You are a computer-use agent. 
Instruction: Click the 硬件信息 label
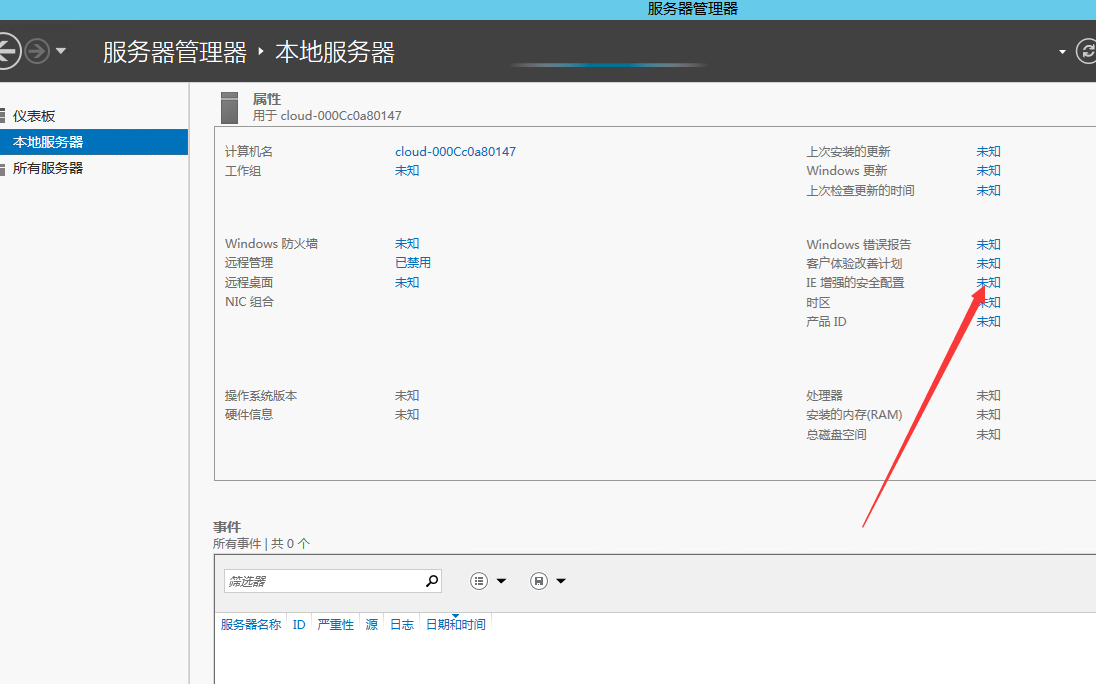click(x=249, y=414)
